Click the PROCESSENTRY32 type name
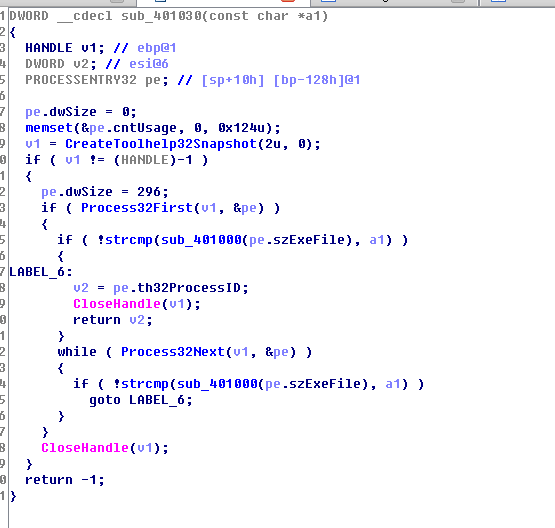The width and height of the screenshot is (555, 528). (81, 80)
